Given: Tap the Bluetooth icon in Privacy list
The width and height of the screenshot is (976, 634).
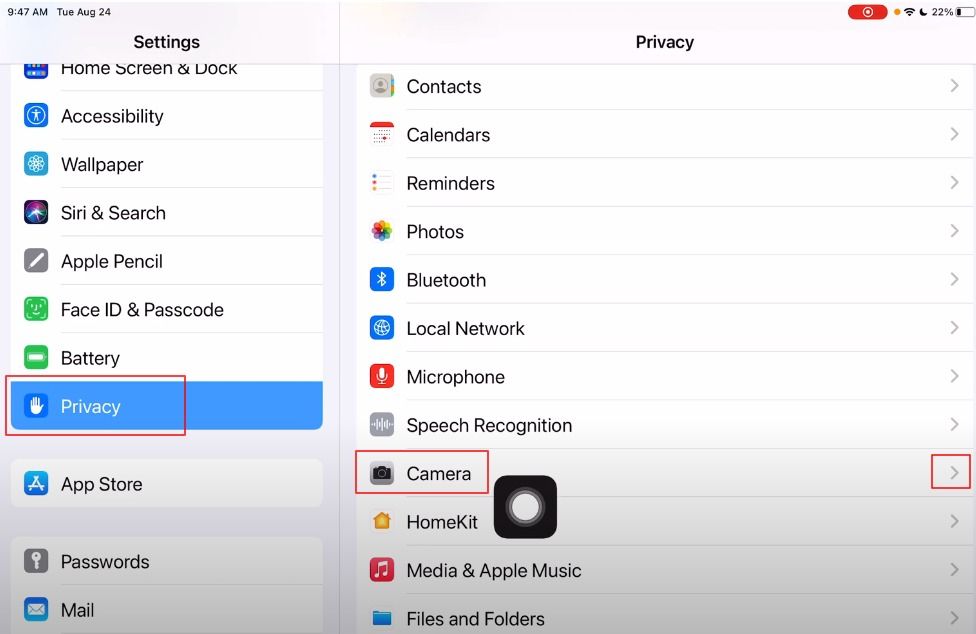Looking at the screenshot, I should point(382,279).
